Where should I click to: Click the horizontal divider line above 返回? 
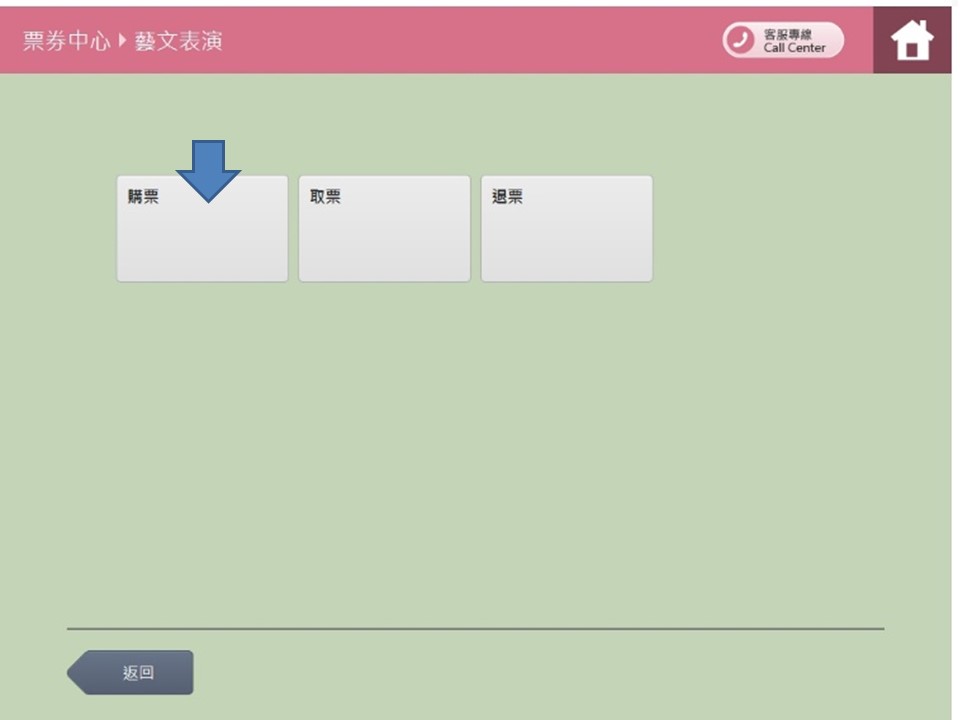pyautogui.click(x=475, y=629)
